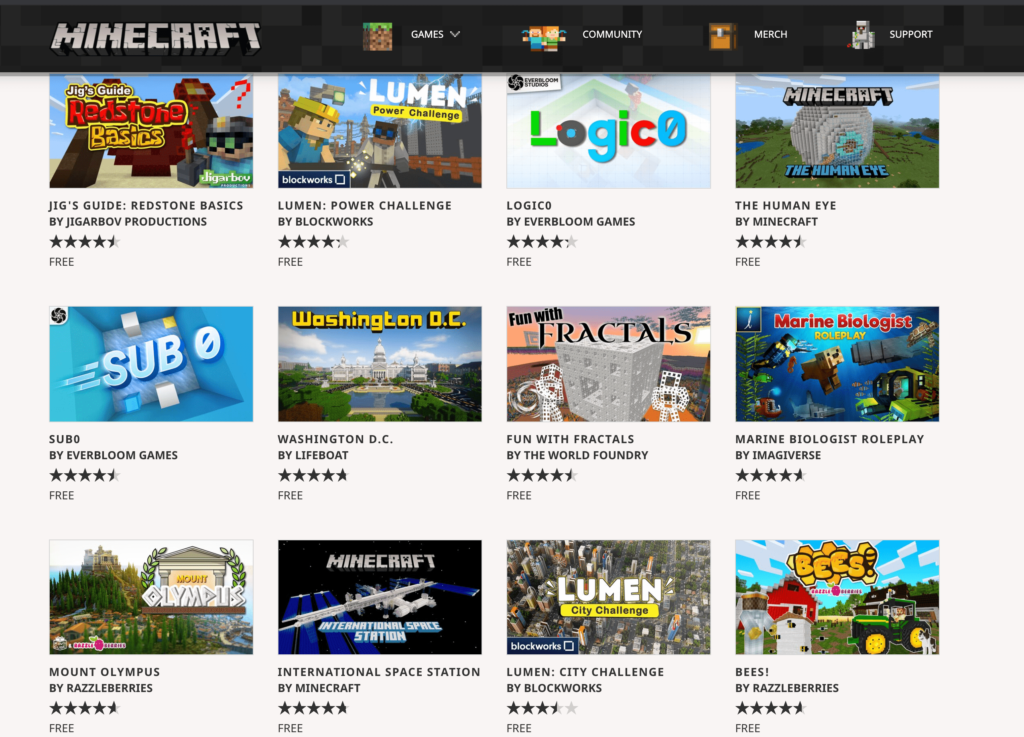Screen dimensions: 1024x737
Task: Select the Sub0 map thumbnail
Action: coord(151,364)
